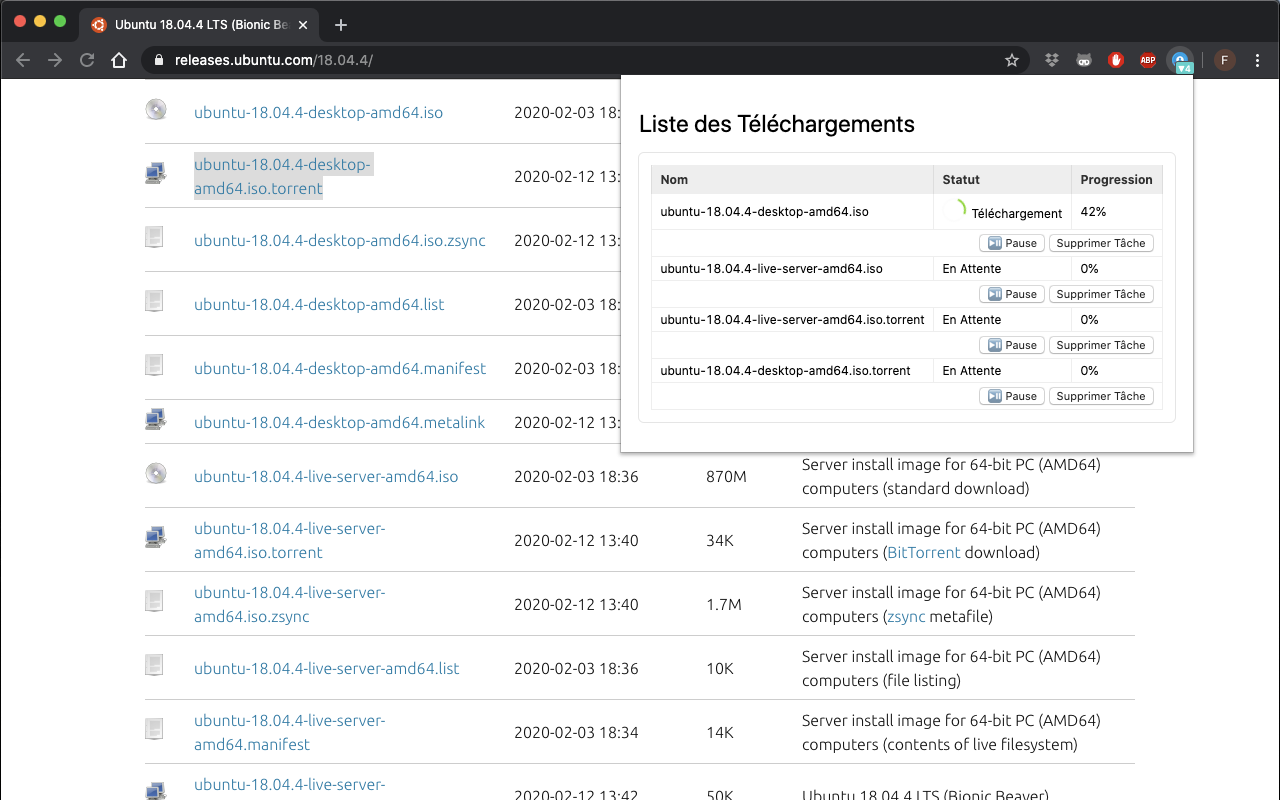Pause the queued desktop-amd64.iso.torrent task

tap(1012, 396)
